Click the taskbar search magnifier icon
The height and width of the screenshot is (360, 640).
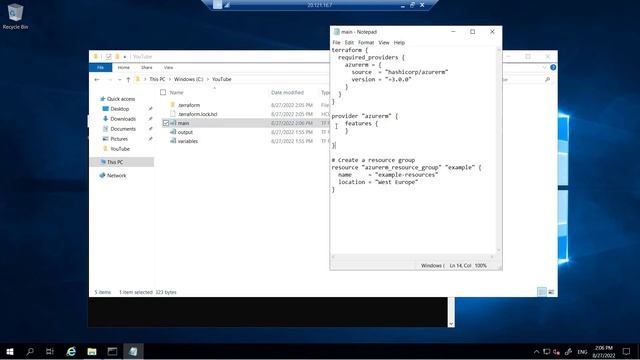[x=30, y=351]
